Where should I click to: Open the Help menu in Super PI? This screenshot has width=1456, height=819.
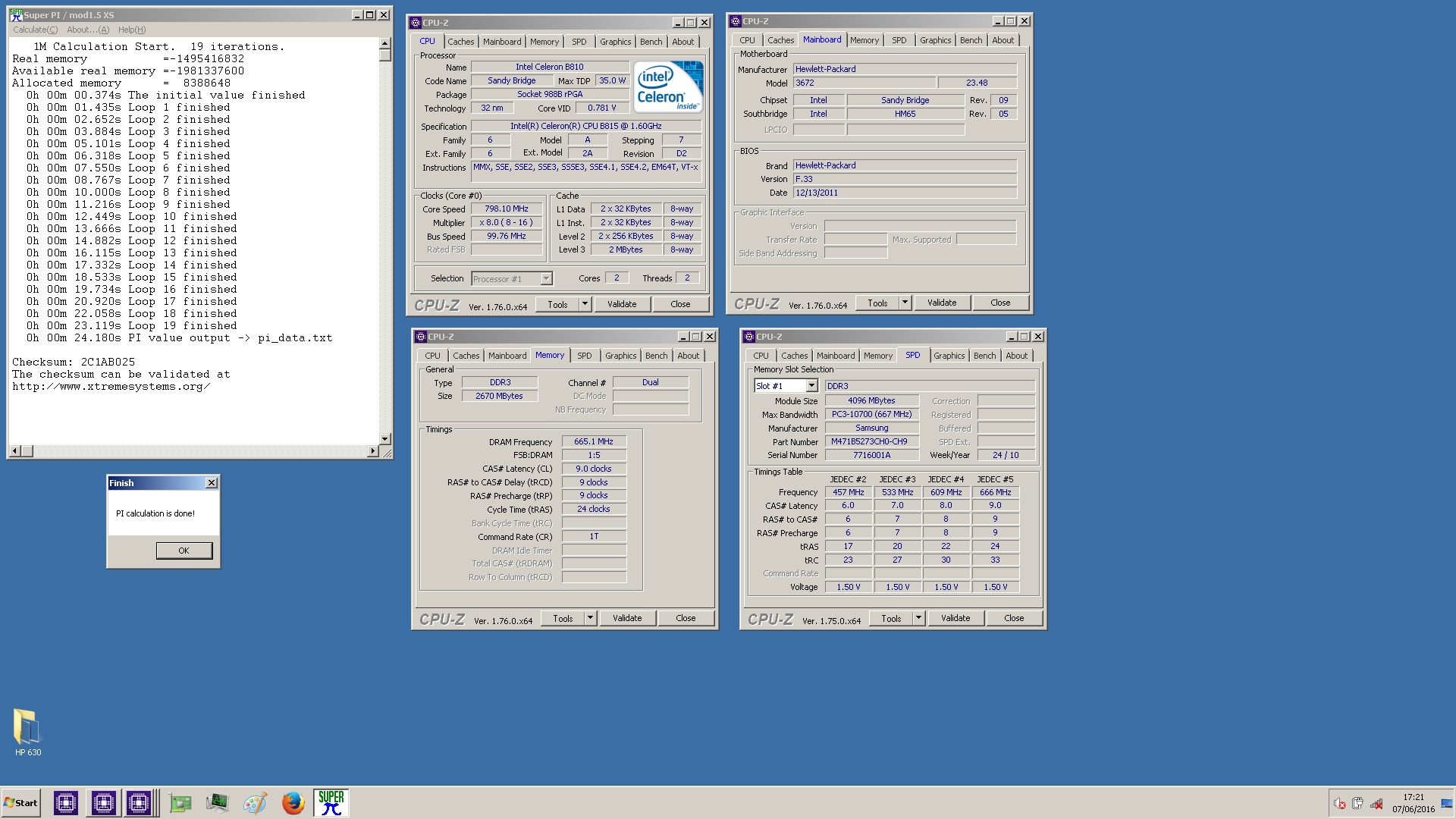click(132, 30)
